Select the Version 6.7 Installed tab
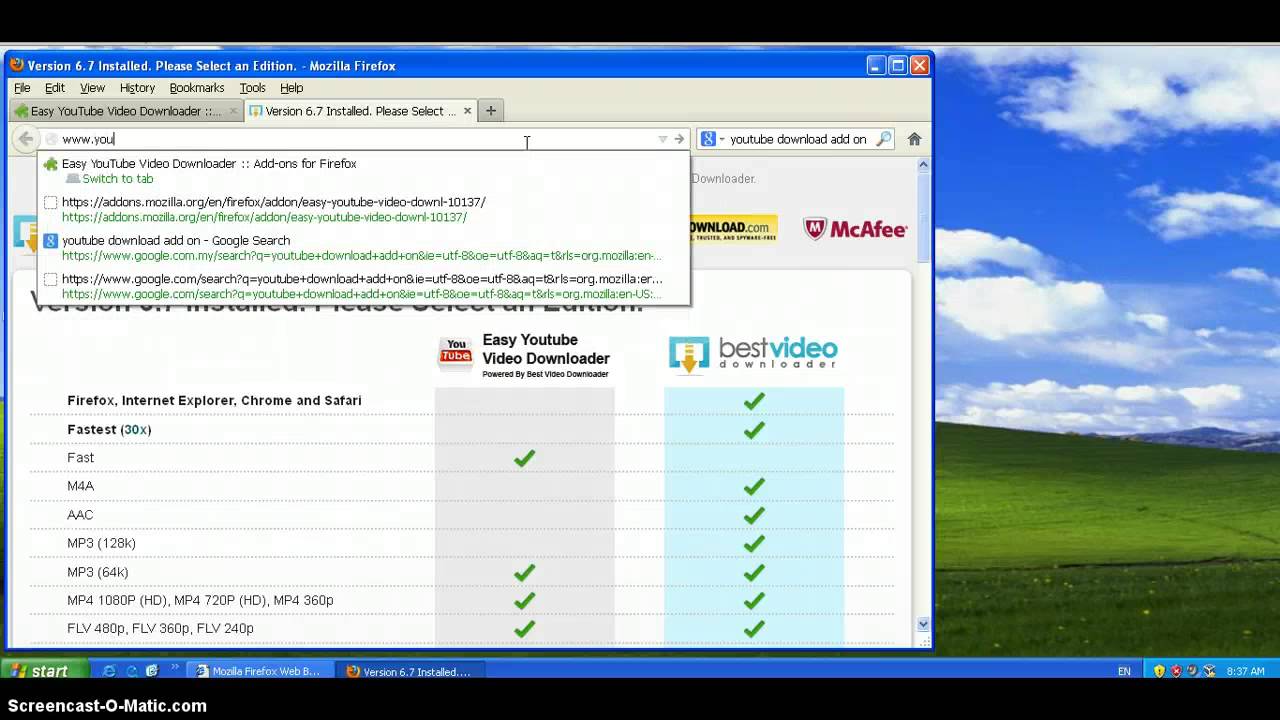This screenshot has width=1280, height=720. [x=360, y=111]
